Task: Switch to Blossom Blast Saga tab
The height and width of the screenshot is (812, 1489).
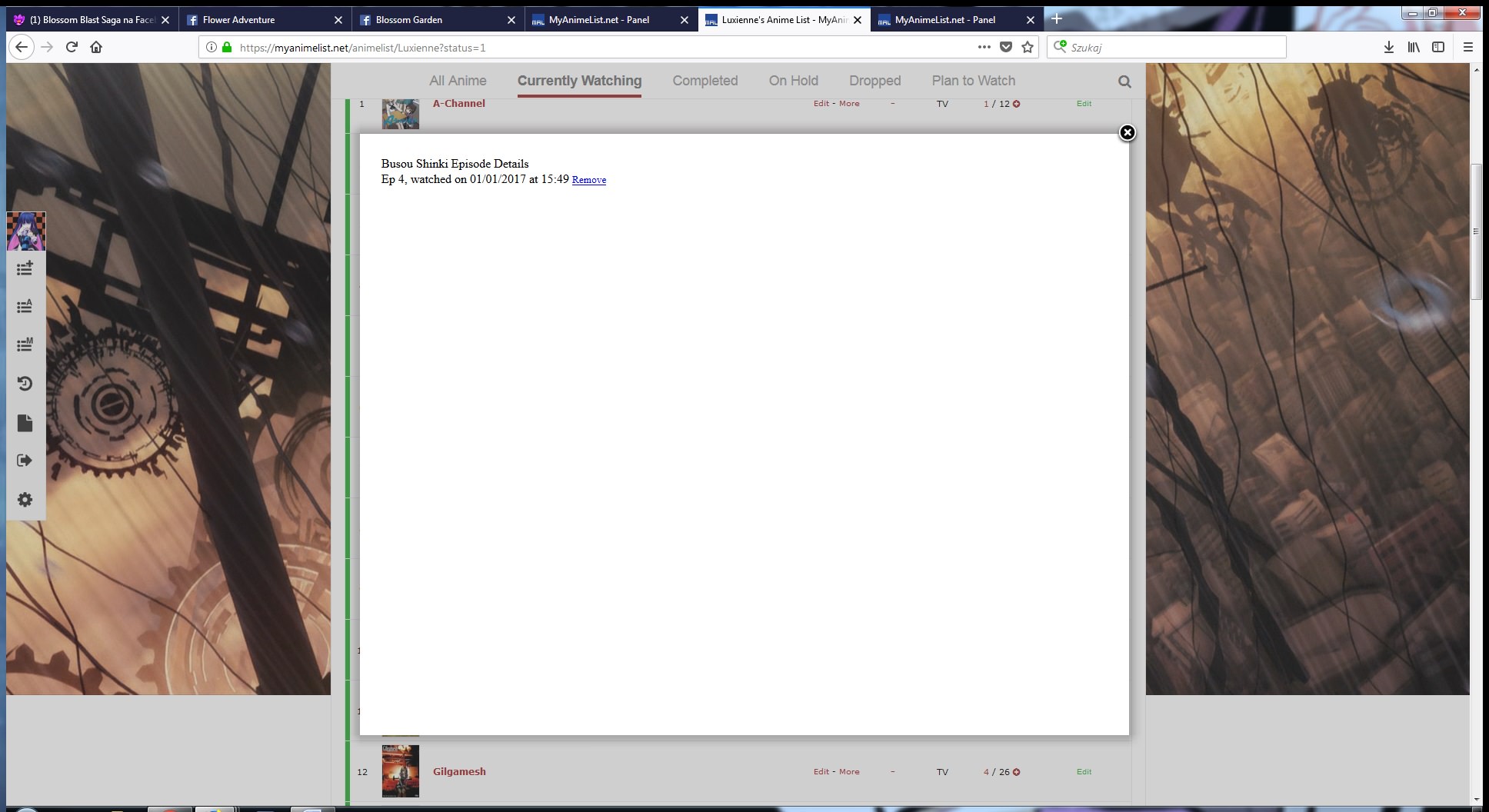Action: click(x=91, y=20)
